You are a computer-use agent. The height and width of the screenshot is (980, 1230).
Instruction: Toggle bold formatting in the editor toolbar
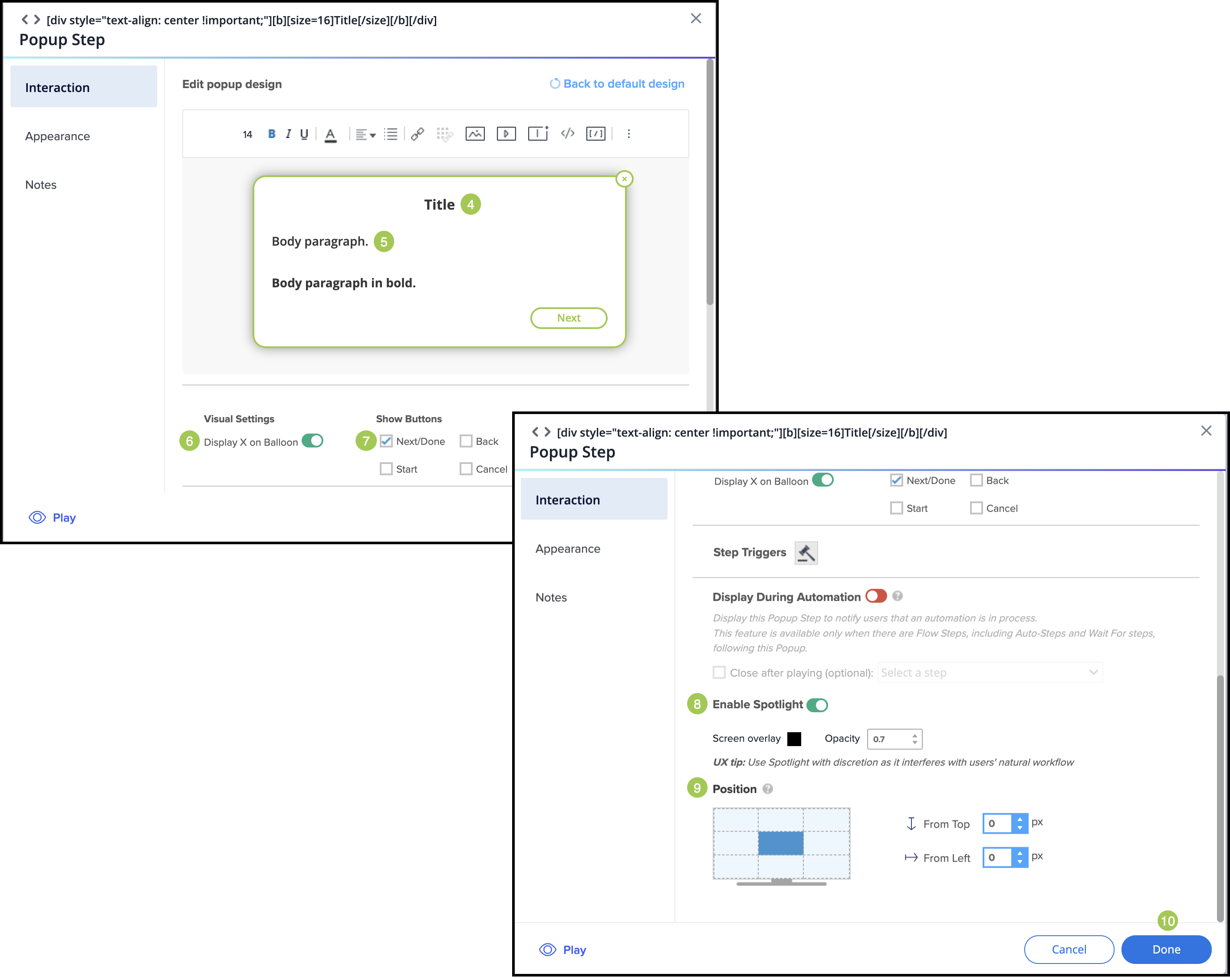point(272,134)
